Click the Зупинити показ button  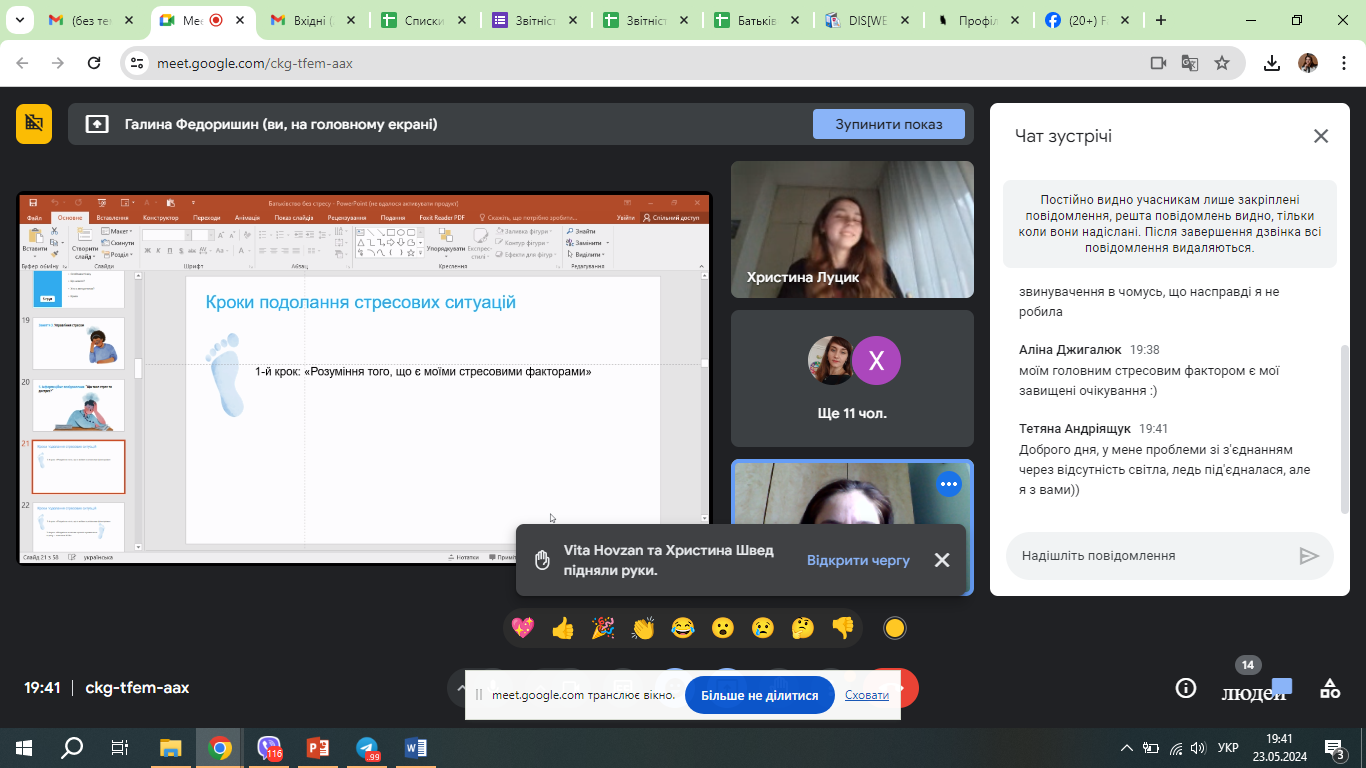[889, 124]
